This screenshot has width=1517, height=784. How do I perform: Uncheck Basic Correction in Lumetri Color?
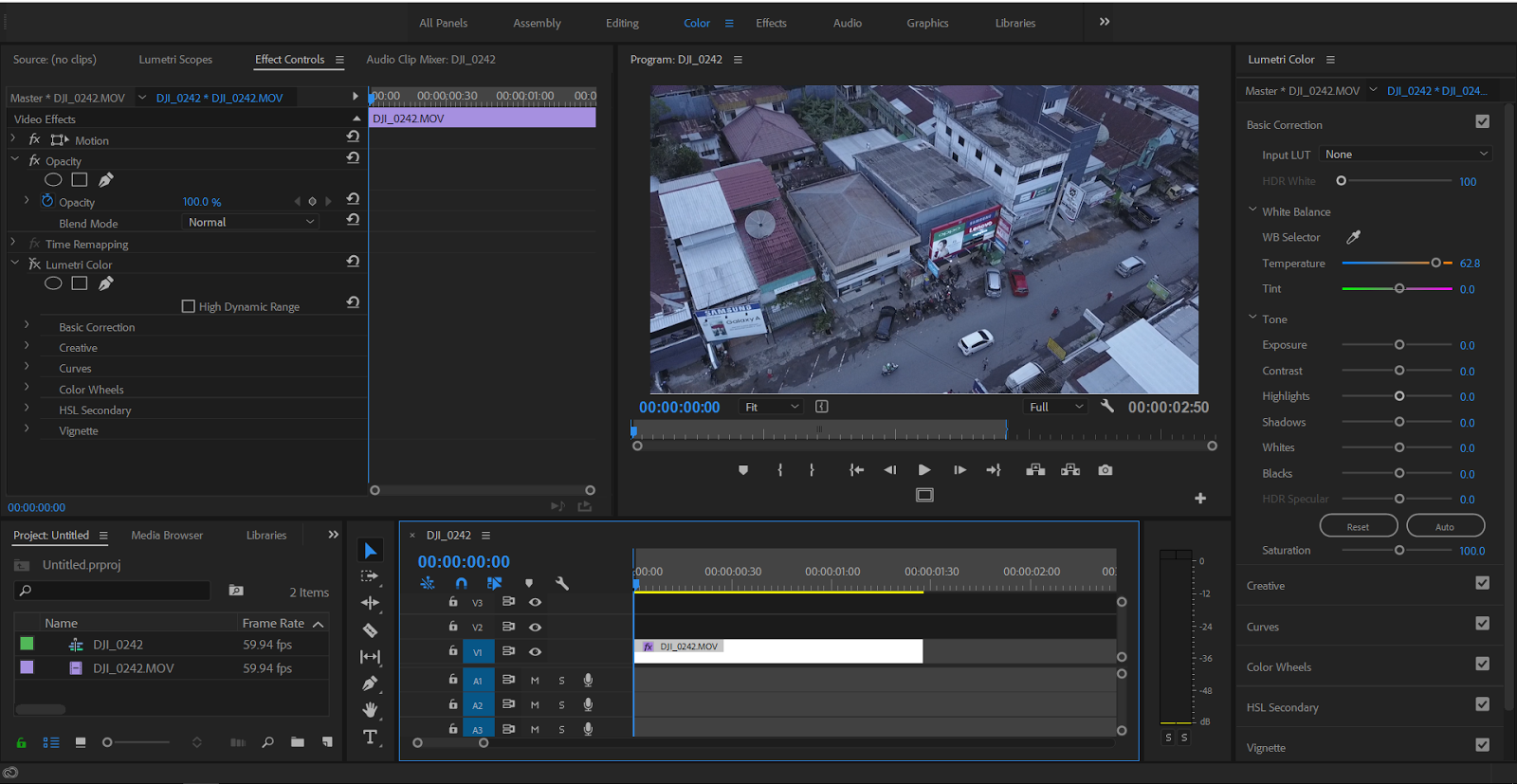click(x=1482, y=122)
